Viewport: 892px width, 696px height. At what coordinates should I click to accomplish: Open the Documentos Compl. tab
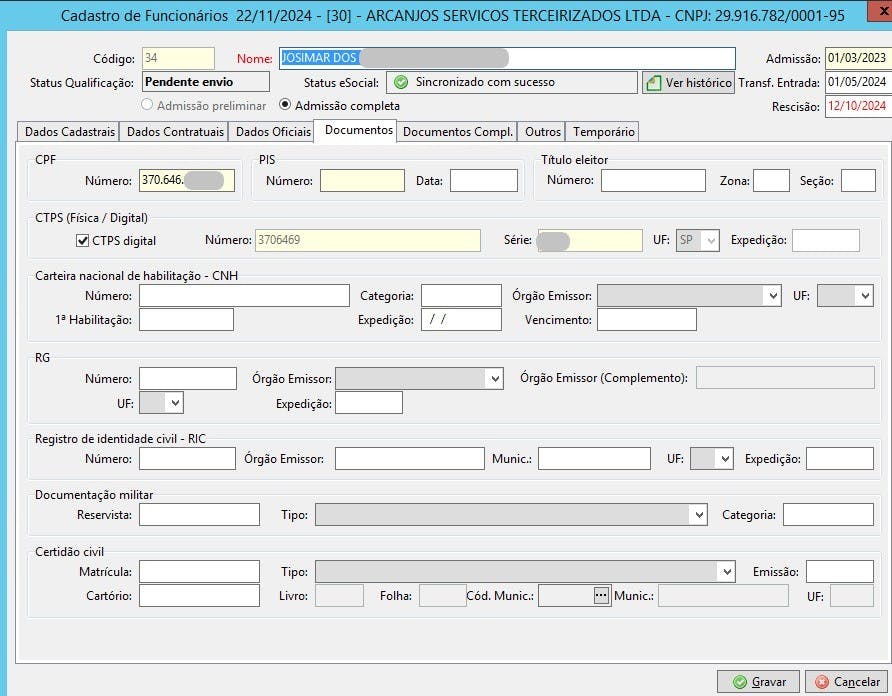point(457,131)
